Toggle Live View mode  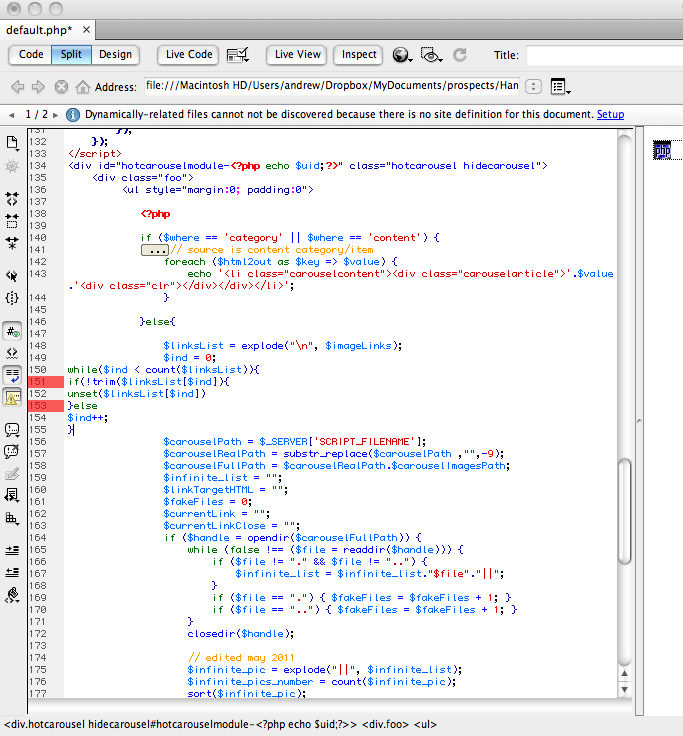298,54
